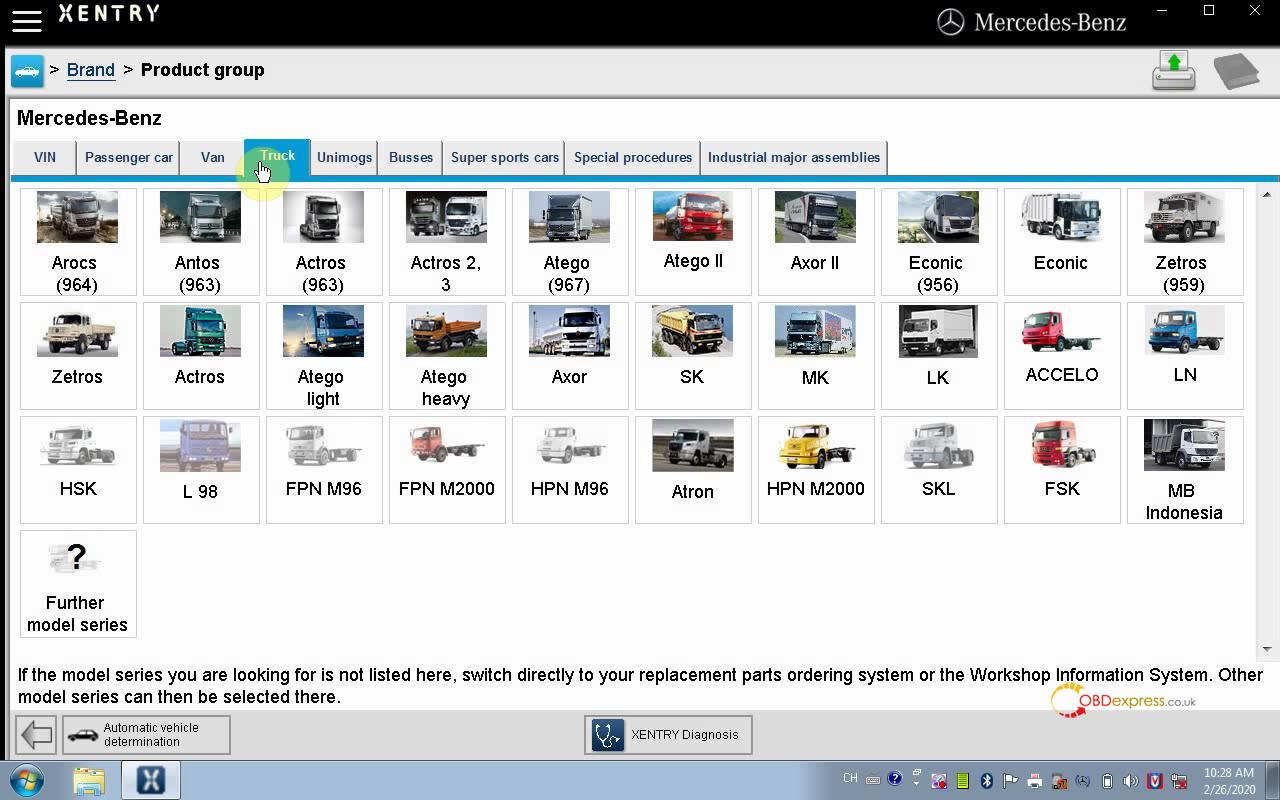
Task: Click the vehicle home icon in breadcrumb
Action: tap(27, 71)
